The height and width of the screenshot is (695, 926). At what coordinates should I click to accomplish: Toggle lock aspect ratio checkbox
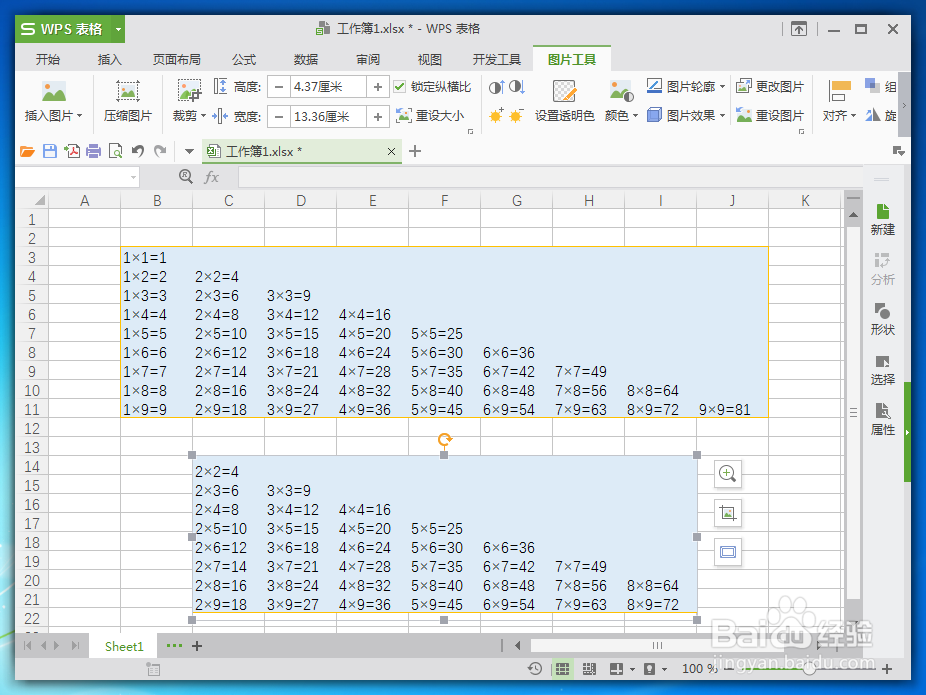pos(400,87)
